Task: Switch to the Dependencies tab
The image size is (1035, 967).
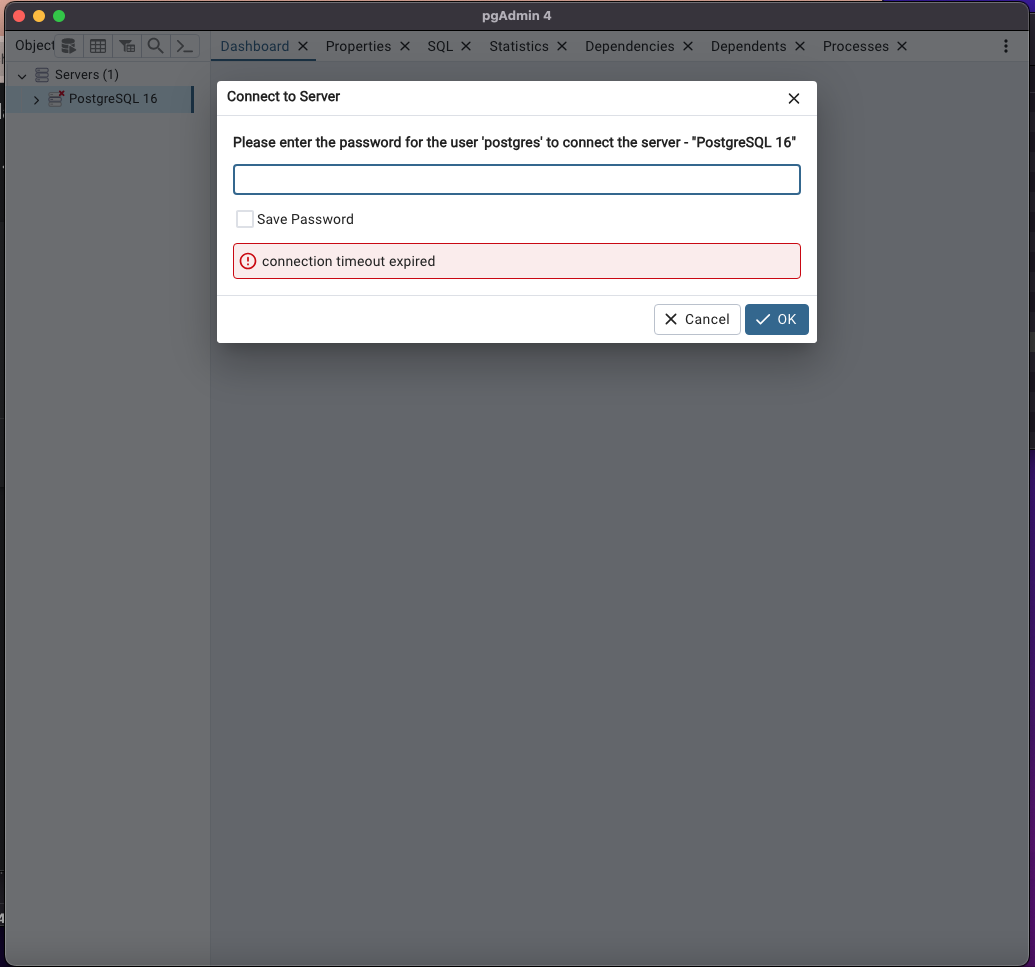Action: pos(629,45)
